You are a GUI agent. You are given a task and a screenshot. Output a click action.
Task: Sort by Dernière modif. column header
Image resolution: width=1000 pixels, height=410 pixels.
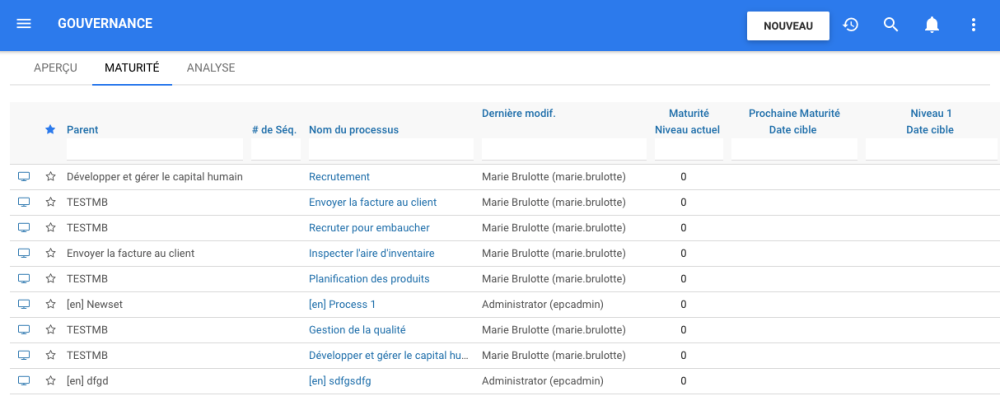tap(518, 113)
